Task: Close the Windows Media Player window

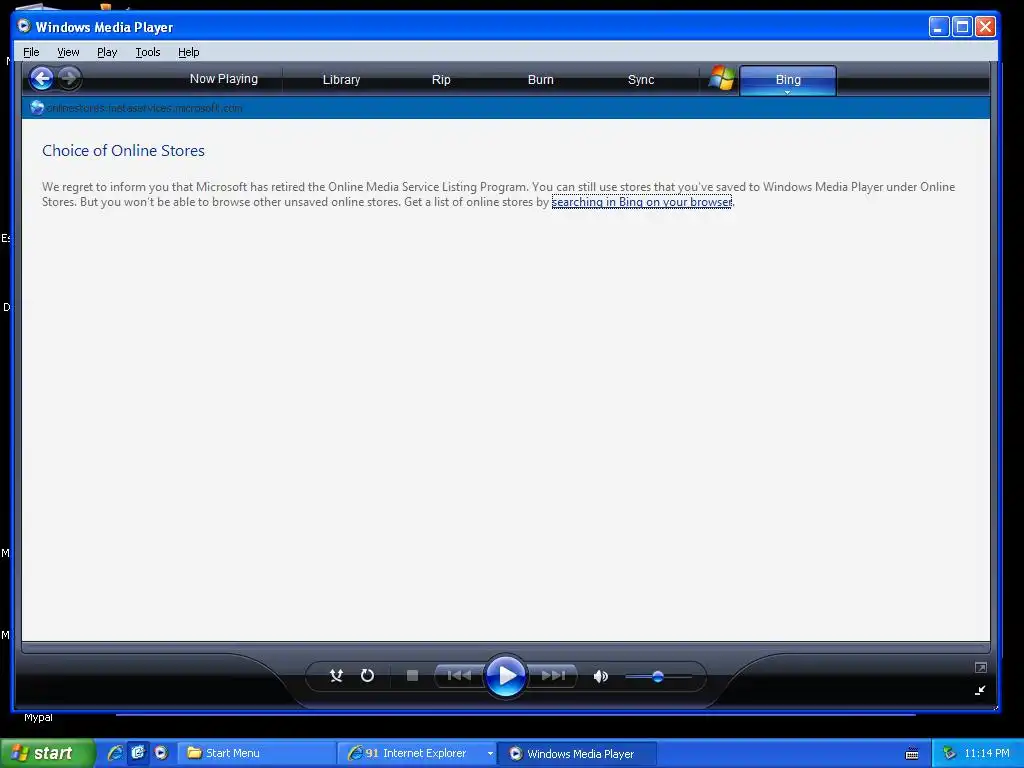Action: click(x=985, y=27)
